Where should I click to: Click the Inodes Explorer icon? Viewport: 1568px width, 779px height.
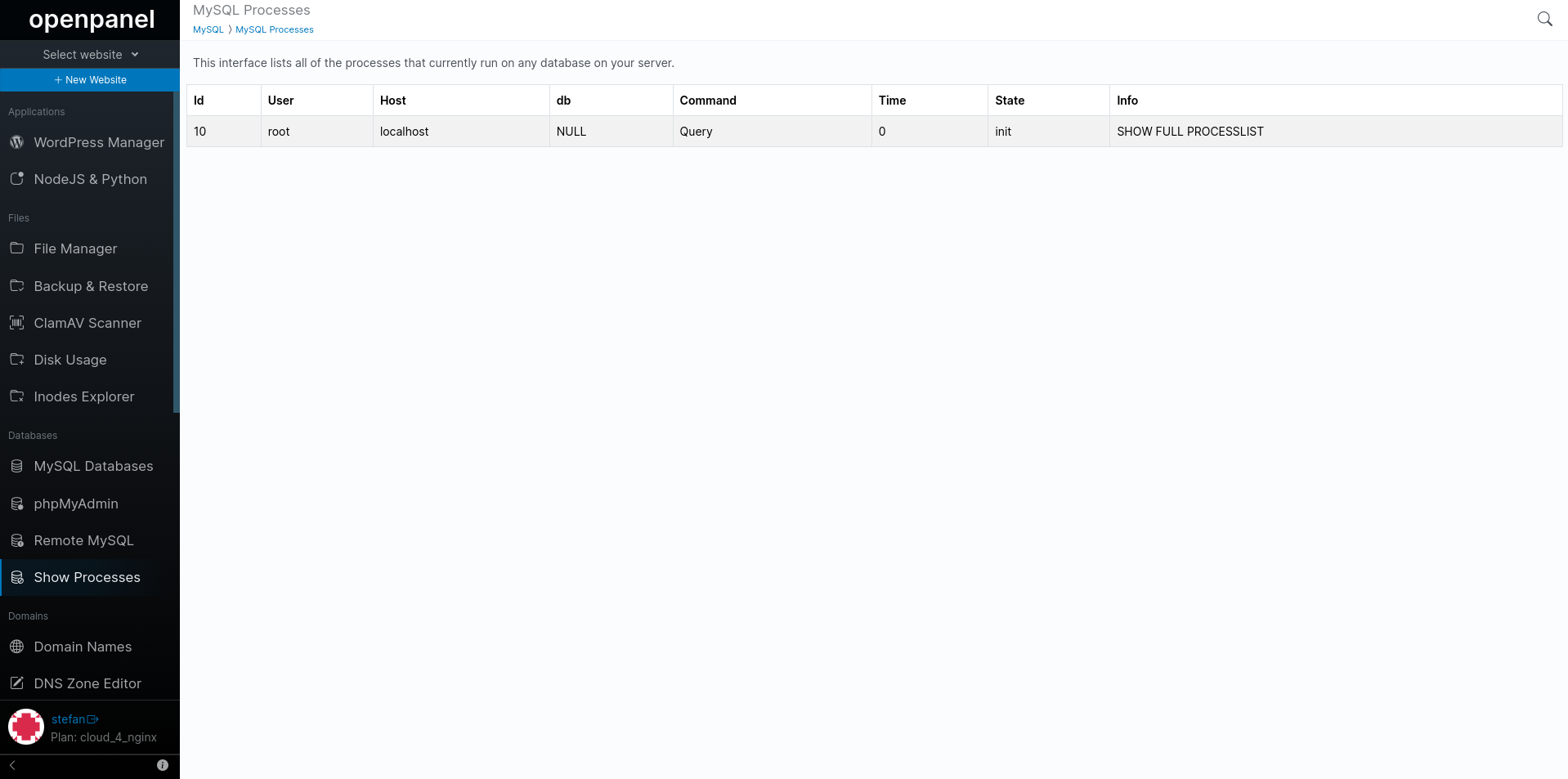16,396
